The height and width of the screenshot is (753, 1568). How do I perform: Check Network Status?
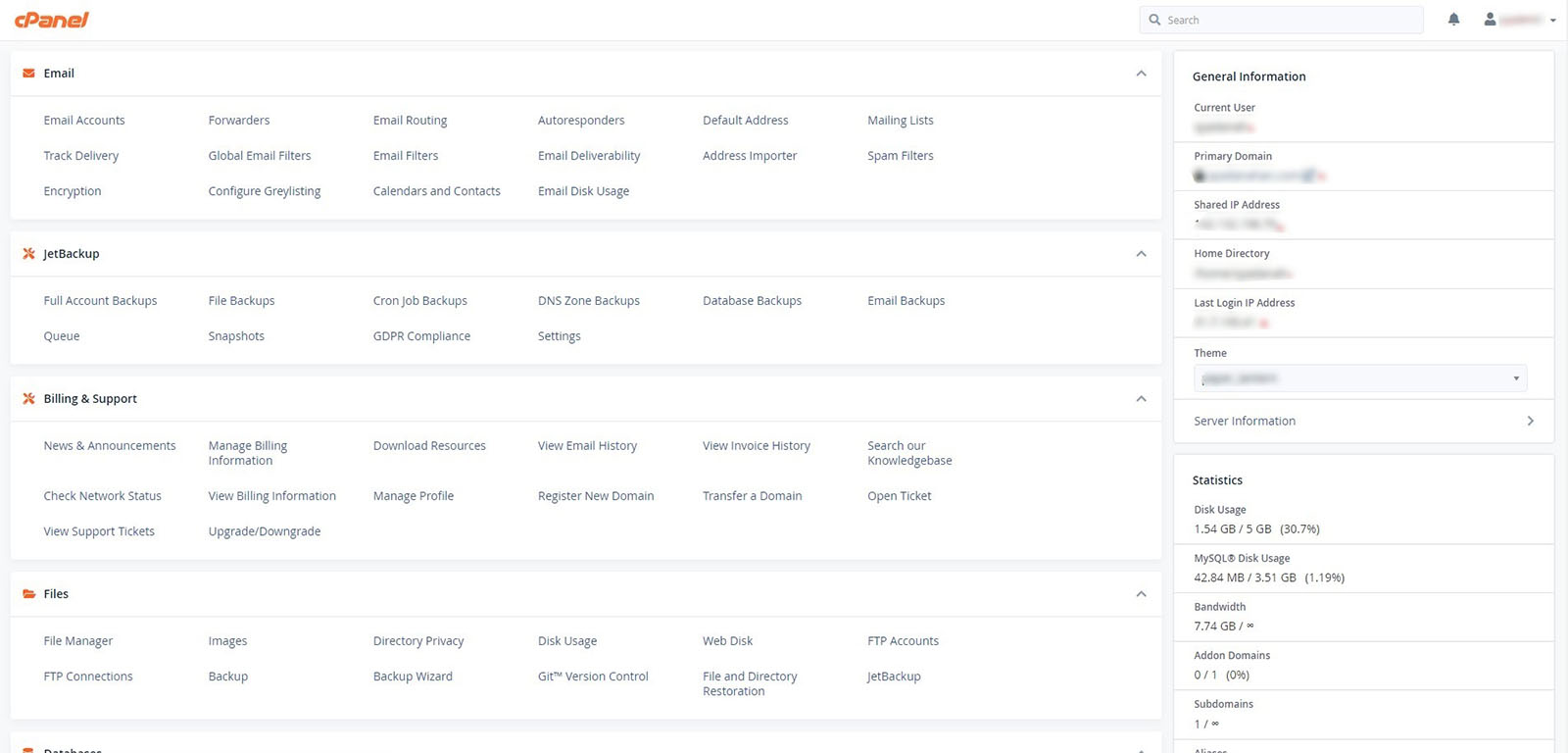[x=102, y=496]
